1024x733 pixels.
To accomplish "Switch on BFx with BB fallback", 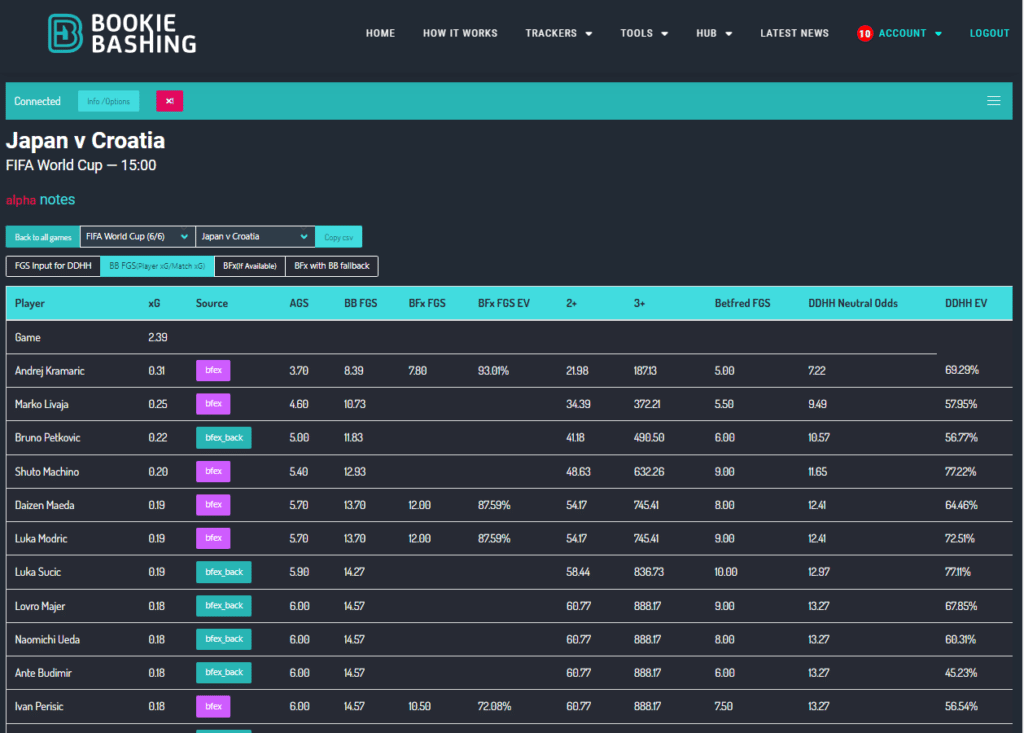I will click(x=331, y=266).
